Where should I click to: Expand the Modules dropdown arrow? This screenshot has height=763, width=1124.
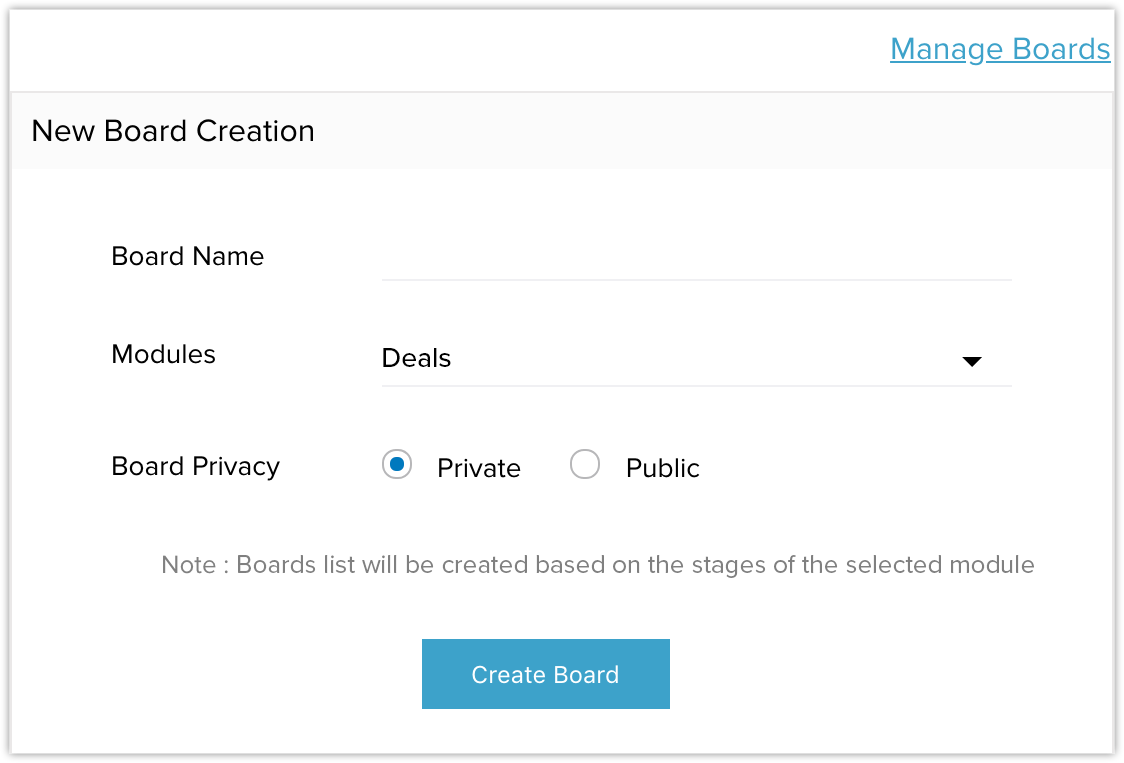971,361
